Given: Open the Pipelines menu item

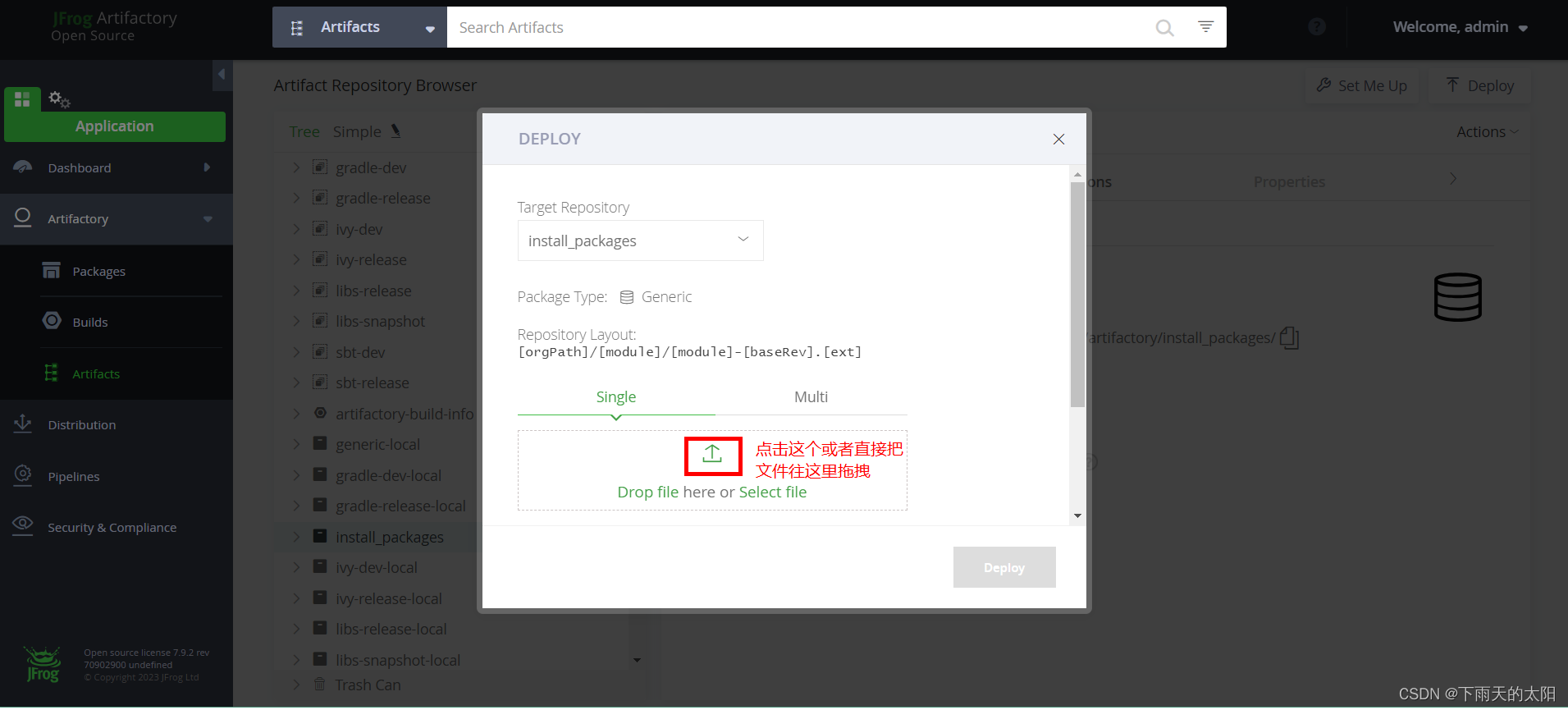Looking at the screenshot, I should (117, 477).
